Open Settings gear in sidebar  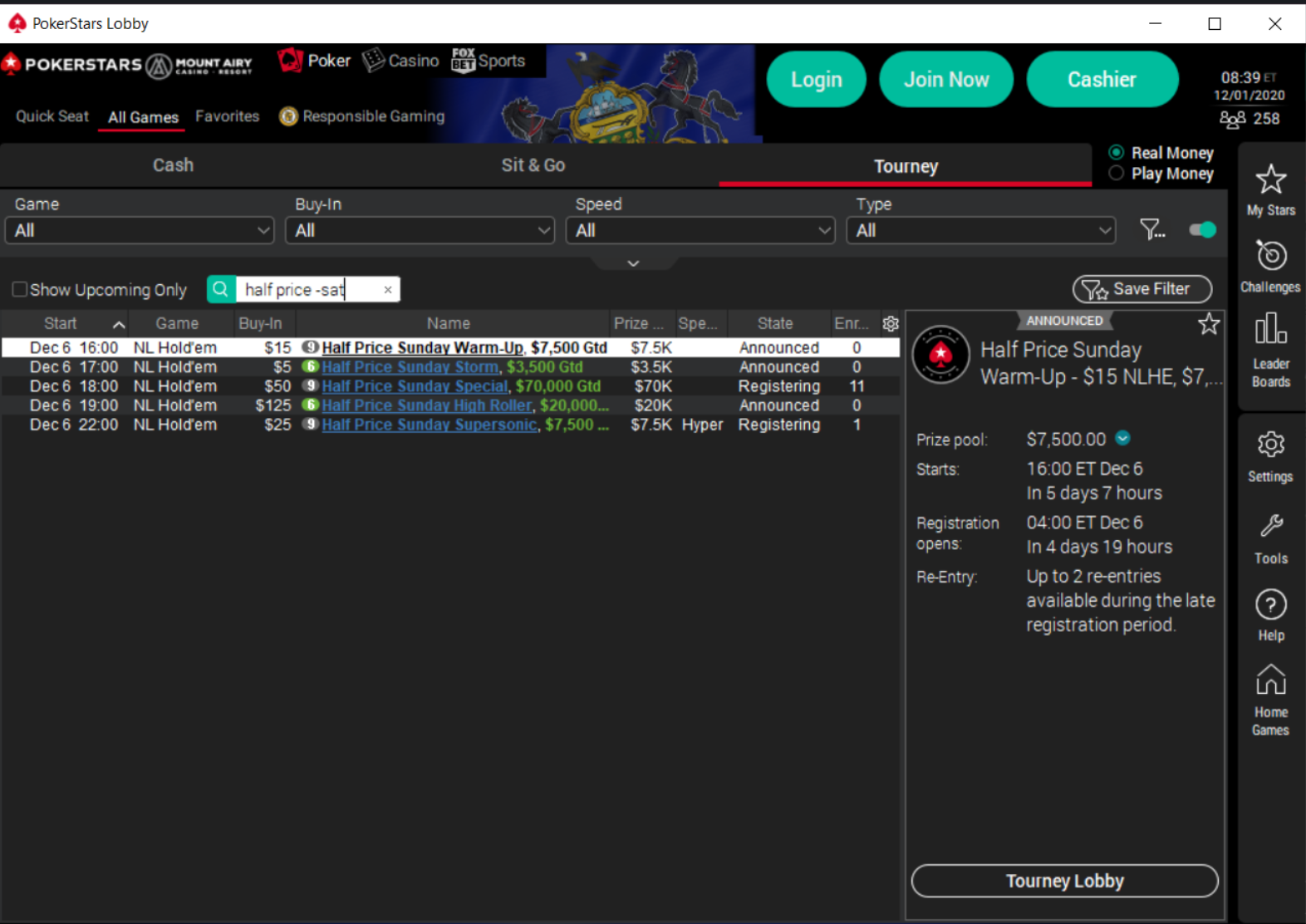tap(1270, 456)
